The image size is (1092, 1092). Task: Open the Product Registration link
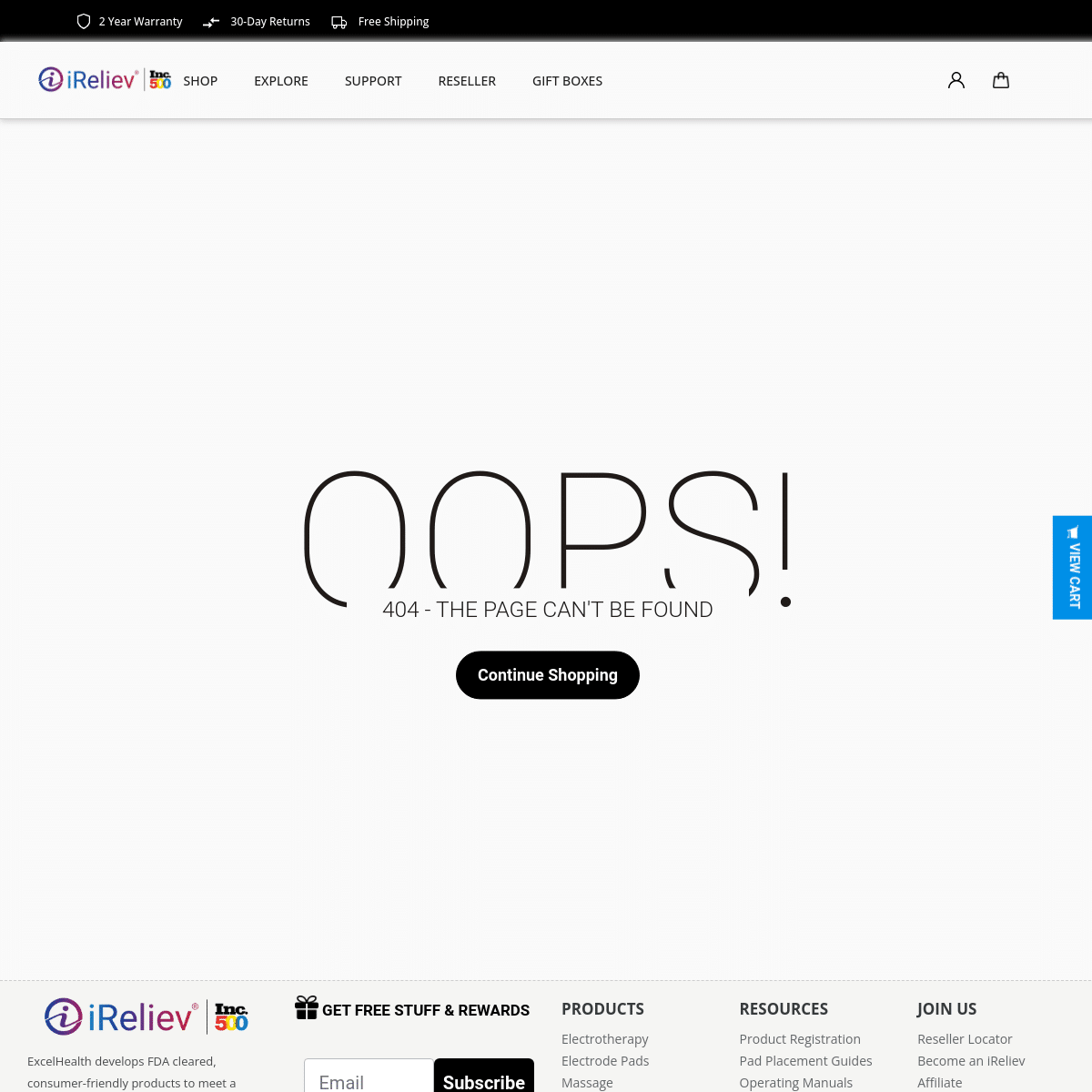click(800, 1039)
